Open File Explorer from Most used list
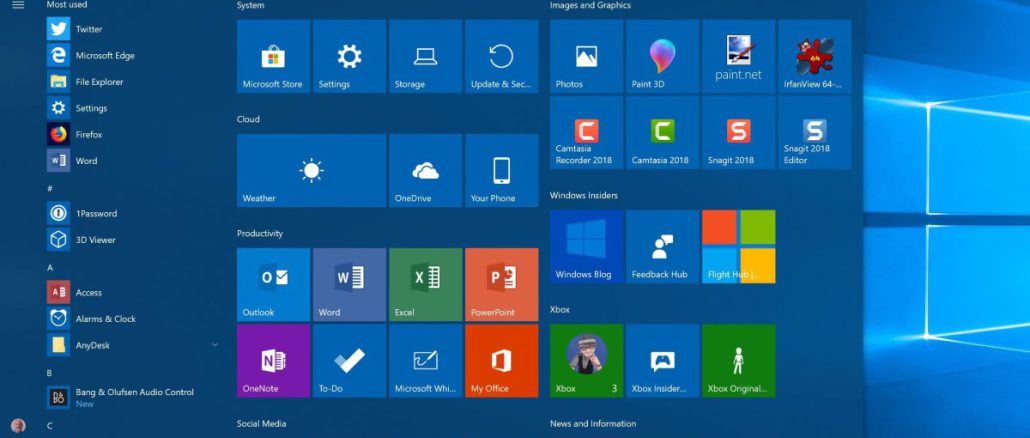Screen dimensions: 1030x438 click(x=132, y=81)
